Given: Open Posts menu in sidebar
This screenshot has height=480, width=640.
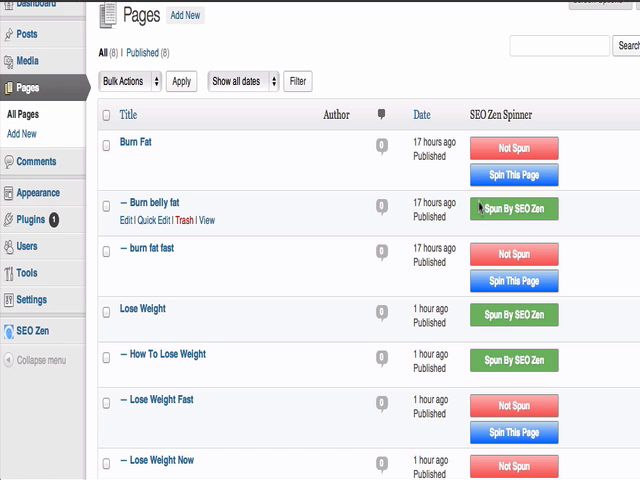Looking at the screenshot, I should [x=27, y=34].
